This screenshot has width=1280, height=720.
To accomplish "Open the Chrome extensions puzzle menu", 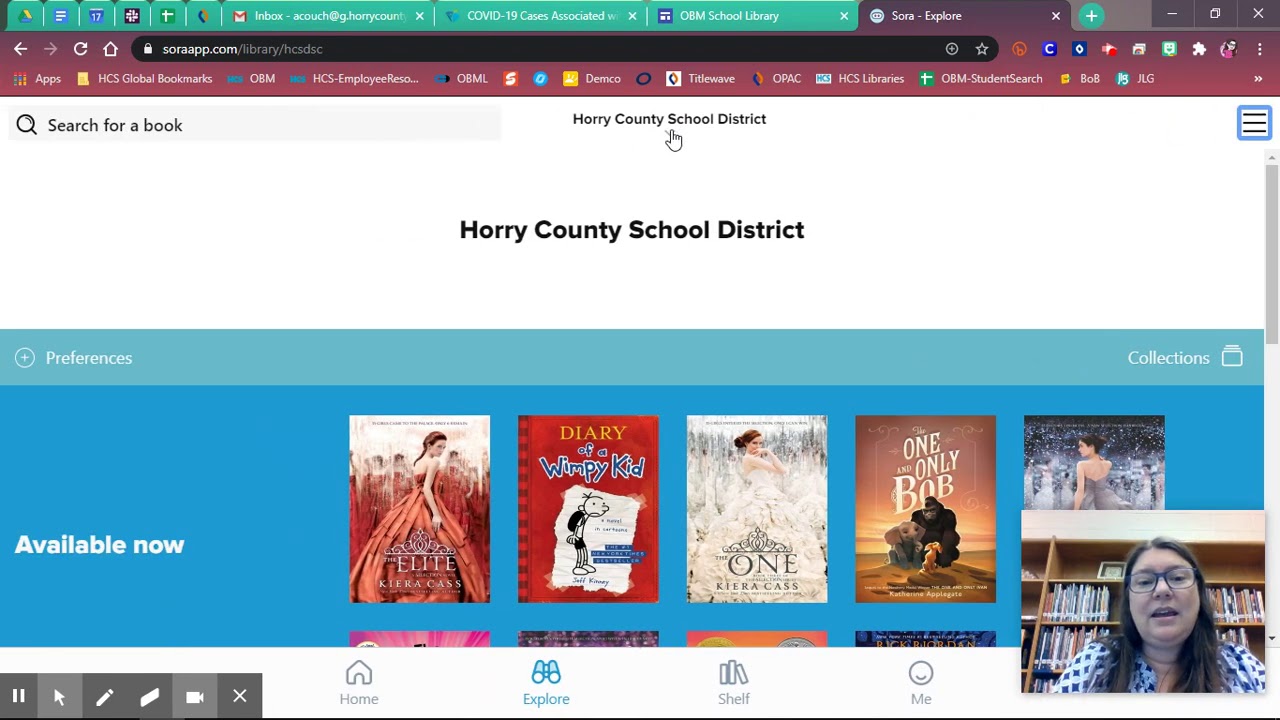I will 1199,49.
